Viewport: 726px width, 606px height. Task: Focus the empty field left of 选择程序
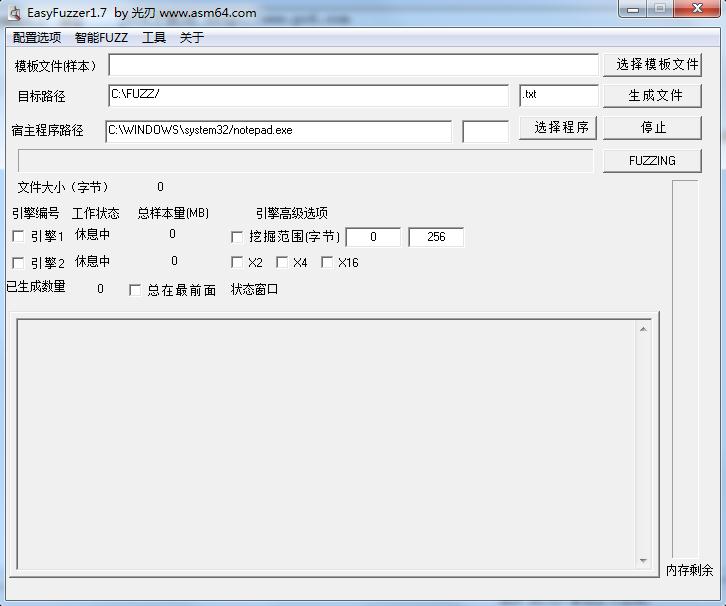(x=486, y=131)
